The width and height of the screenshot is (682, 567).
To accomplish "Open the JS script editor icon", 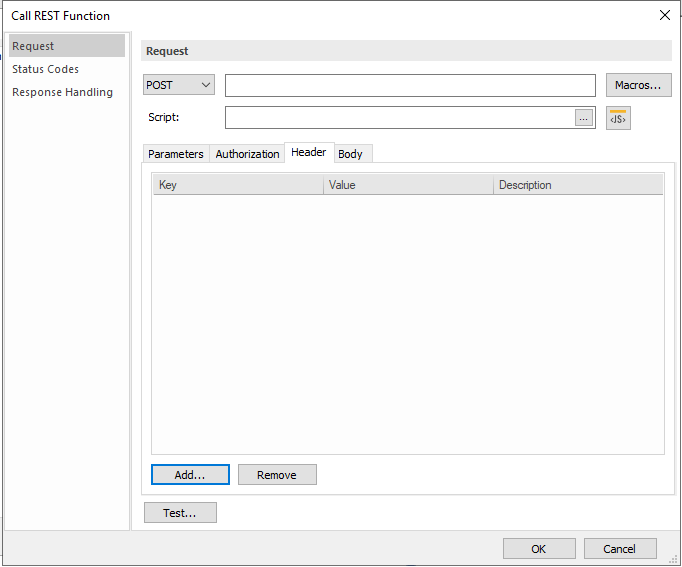I will point(618,118).
